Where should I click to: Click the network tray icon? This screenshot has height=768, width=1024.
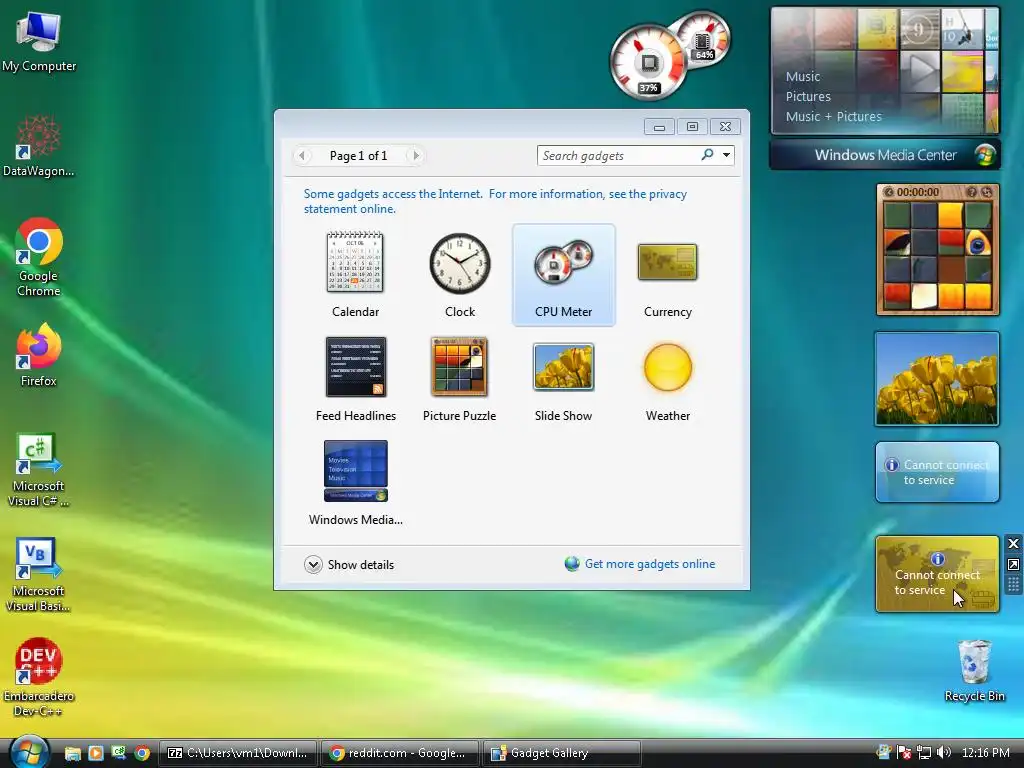(923, 752)
